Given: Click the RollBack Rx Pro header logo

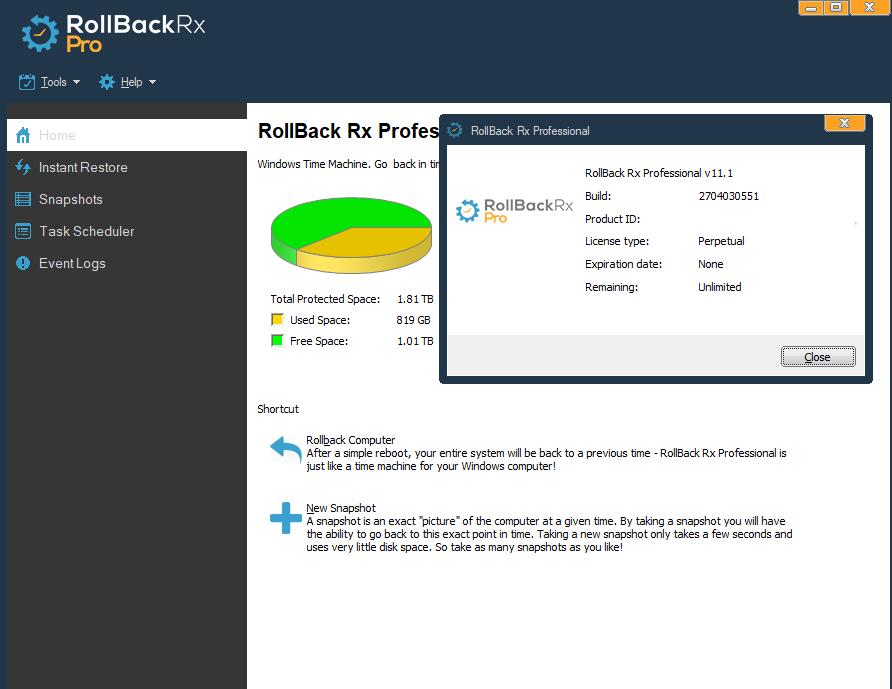Looking at the screenshot, I should tap(113, 34).
